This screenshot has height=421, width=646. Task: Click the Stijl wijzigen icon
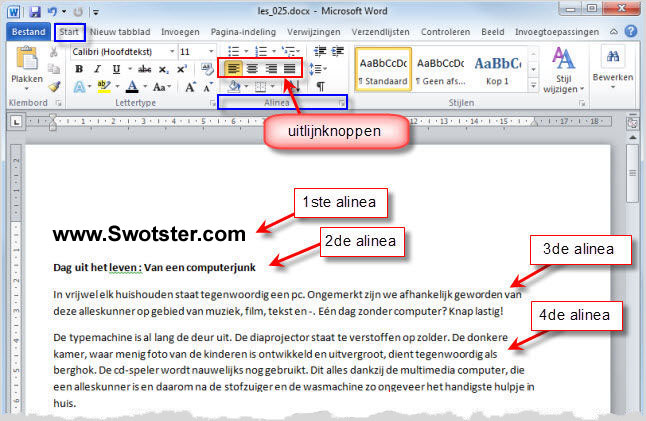pos(563,58)
